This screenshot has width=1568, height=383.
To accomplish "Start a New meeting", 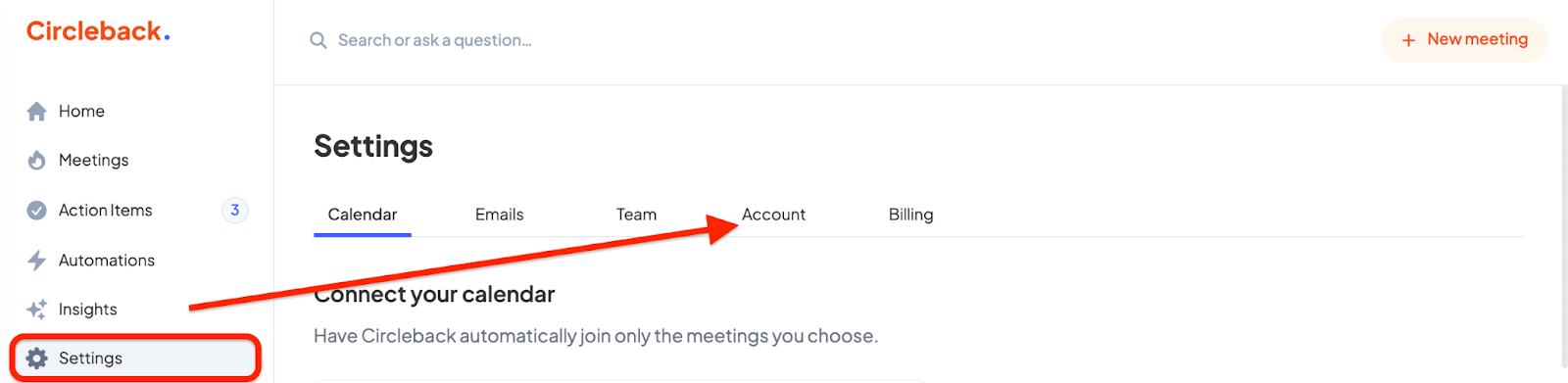I will (x=1464, y=40).
